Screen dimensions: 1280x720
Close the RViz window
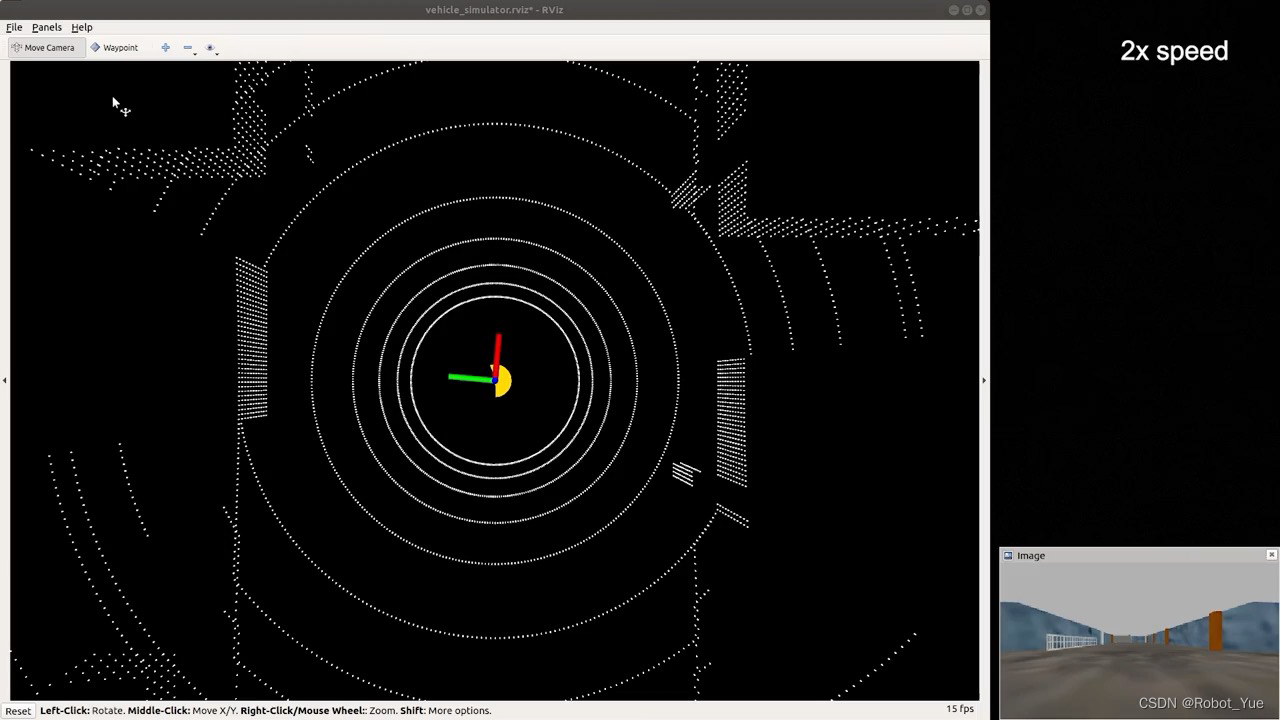[x=981, y=10]
